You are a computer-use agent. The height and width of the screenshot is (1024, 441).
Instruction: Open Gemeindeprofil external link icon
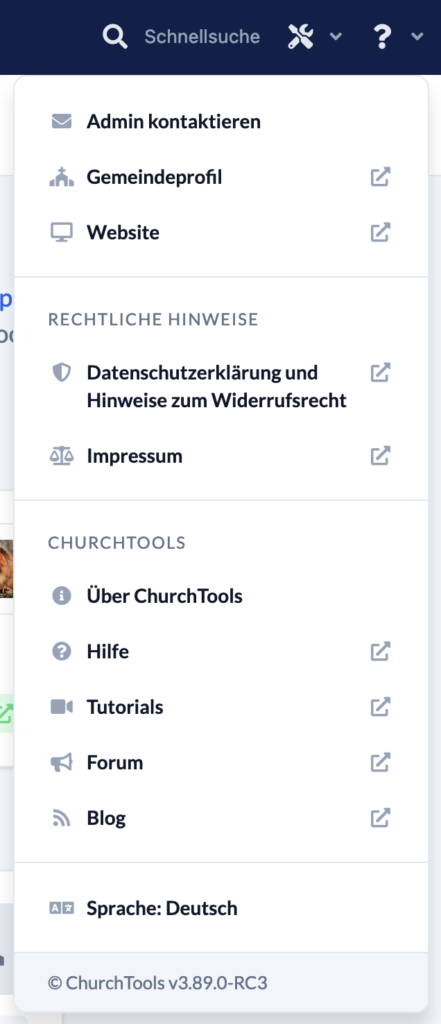tap(380, 177)
